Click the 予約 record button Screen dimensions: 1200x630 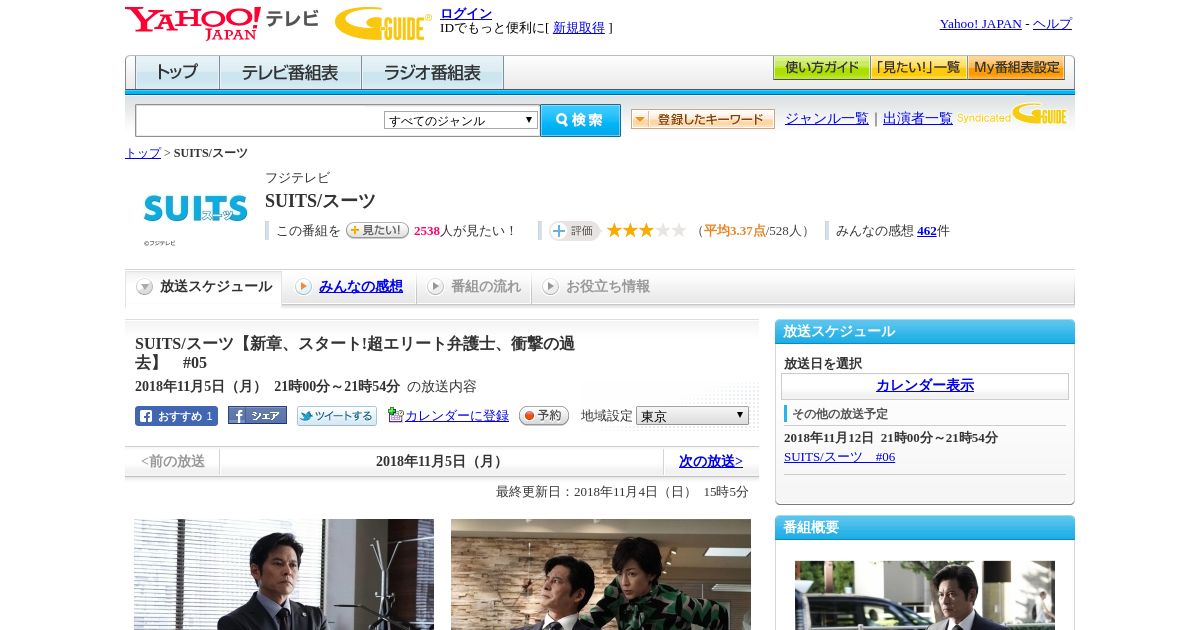tap(544, 415)
